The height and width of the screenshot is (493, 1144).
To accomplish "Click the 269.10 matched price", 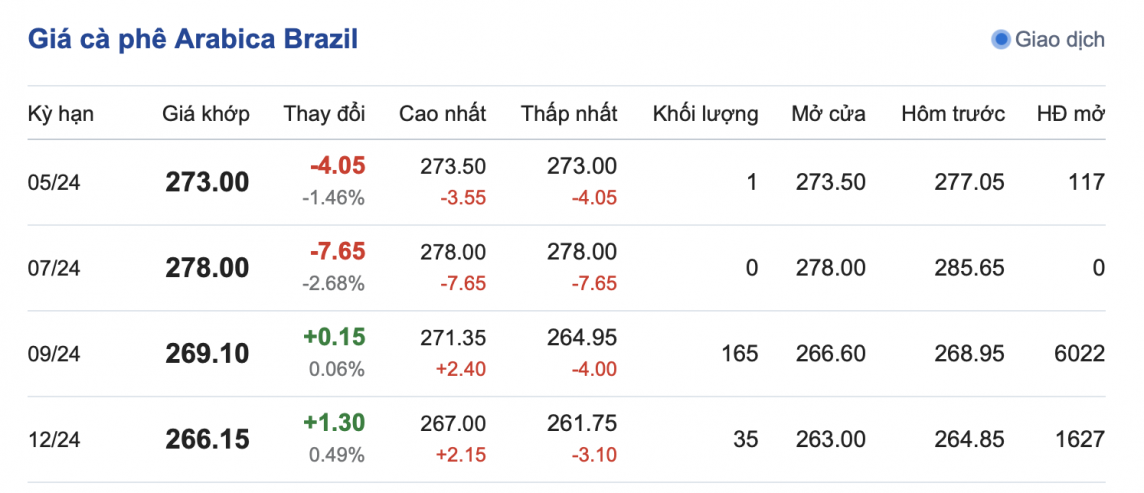I will (x=207, y=354).
